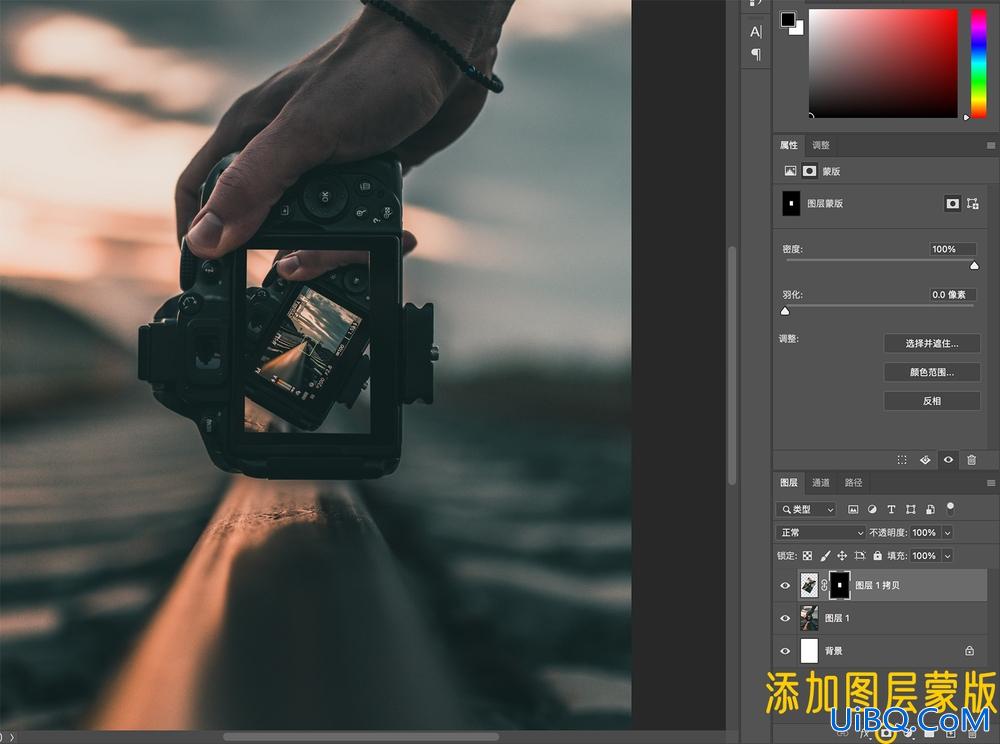Filter layers by smart objects icon
This screenshot has width=1000, height=744.
point(930,509)
